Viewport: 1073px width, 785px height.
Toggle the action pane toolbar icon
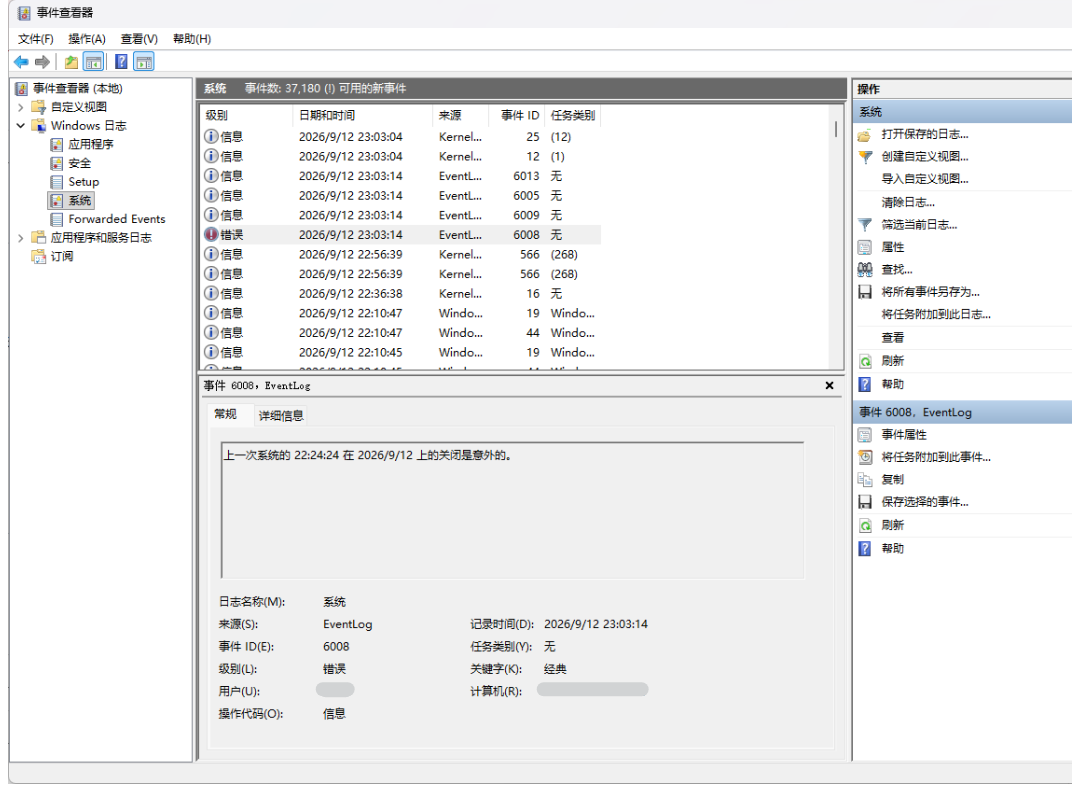(144, 62)
